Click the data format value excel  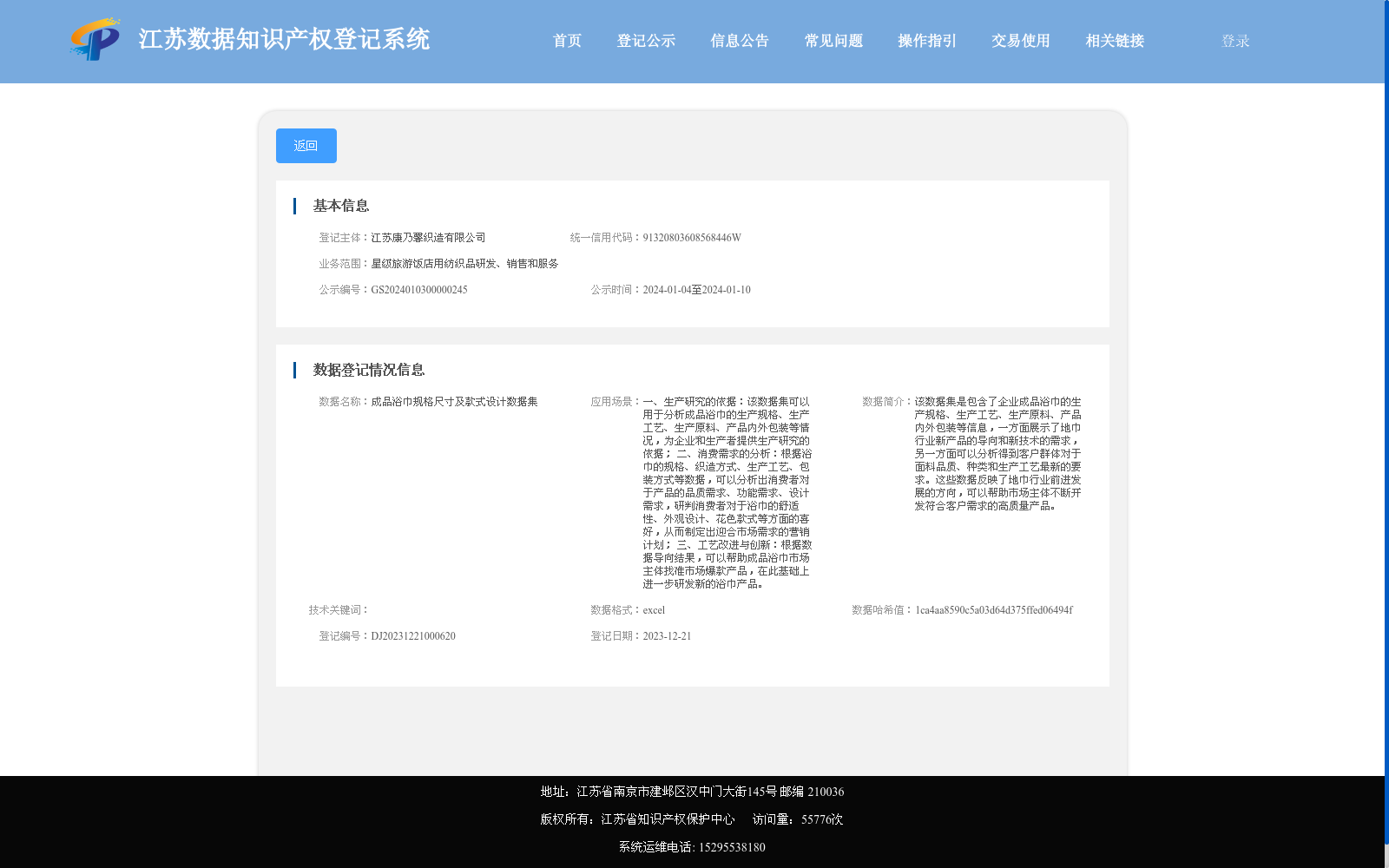[x=654, y=610]
